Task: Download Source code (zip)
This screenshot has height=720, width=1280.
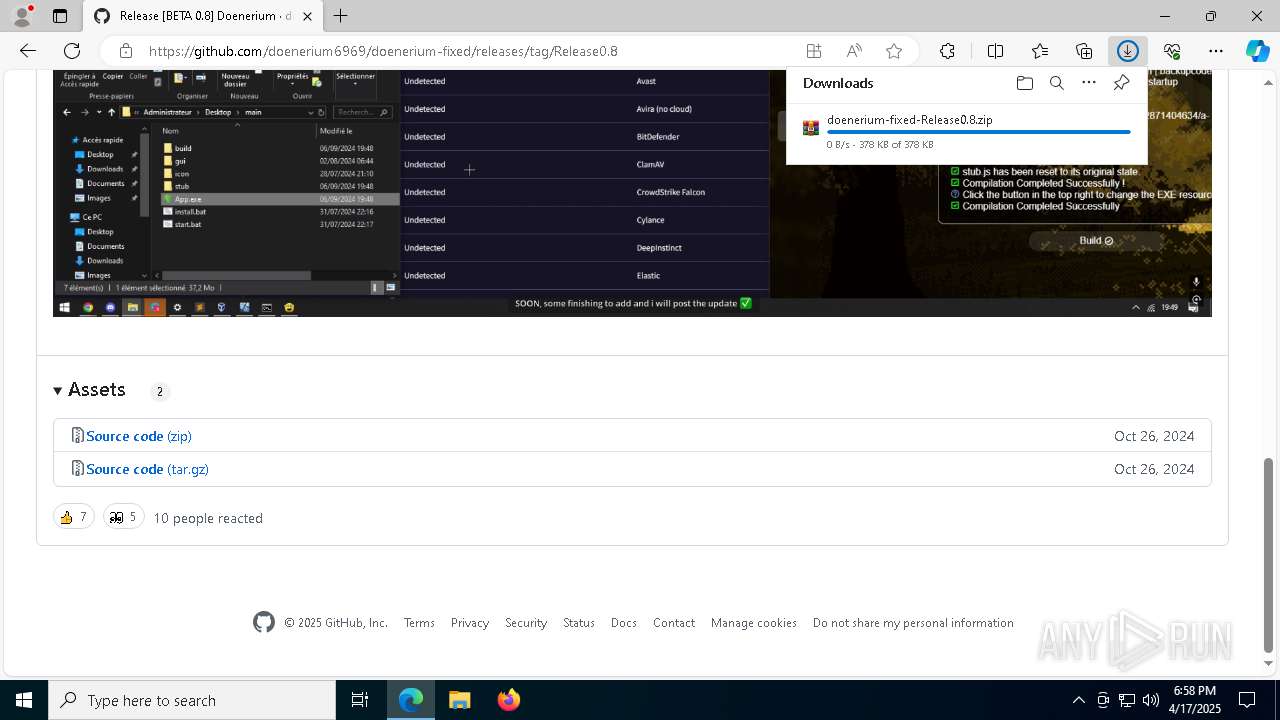Action: point(138,436)
